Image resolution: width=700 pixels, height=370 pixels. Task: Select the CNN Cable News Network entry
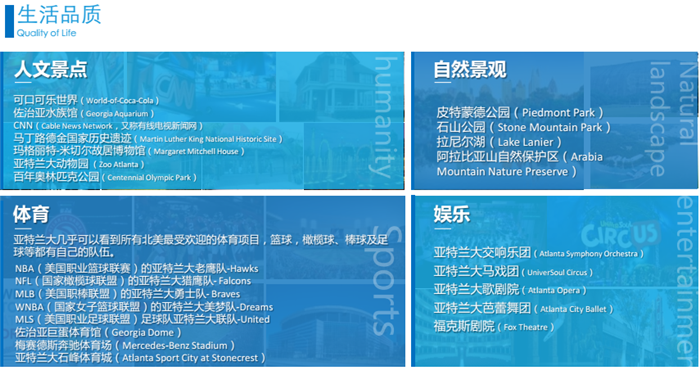108,126
